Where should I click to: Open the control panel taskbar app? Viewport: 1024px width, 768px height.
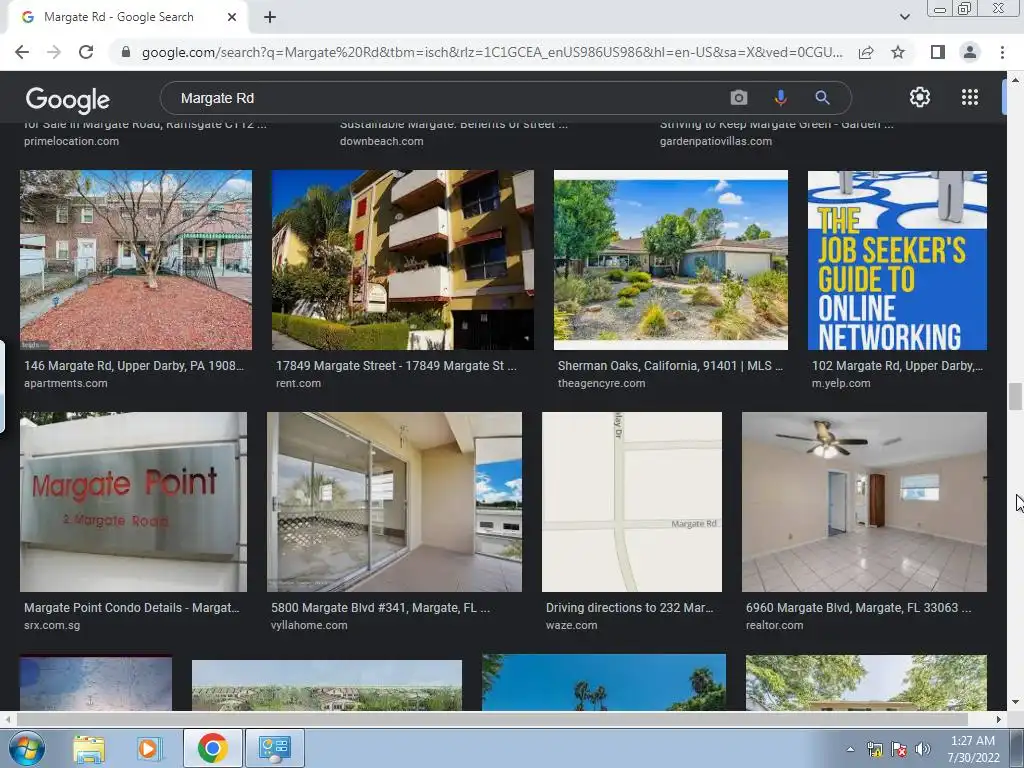[x=274, y=748]
